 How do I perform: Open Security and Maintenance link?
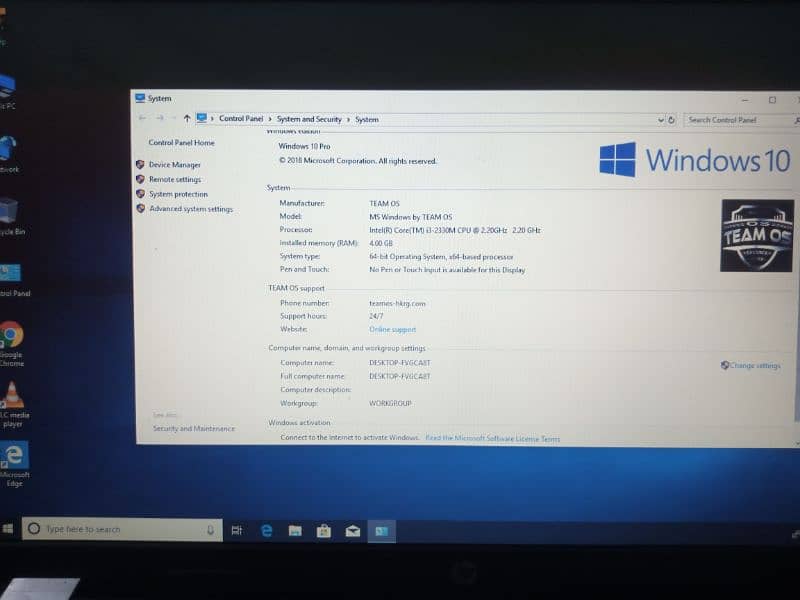[x=193, y=429]
